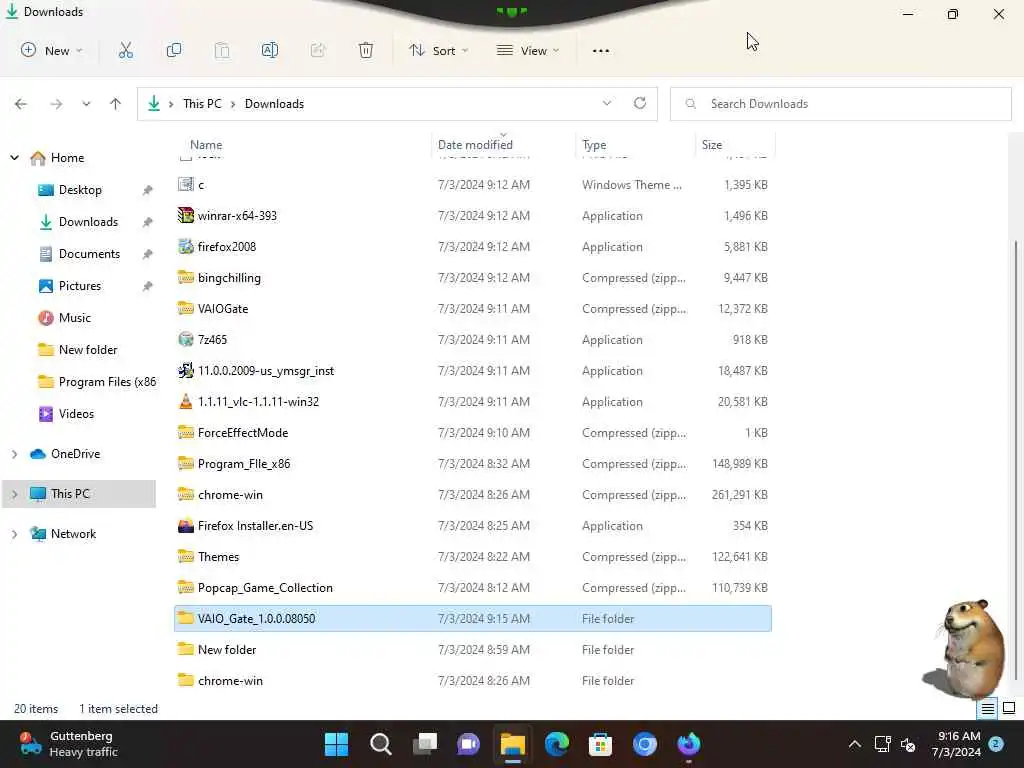Launch Microsoft Edge from taskbar
1024x768 pixels.
click(557, 744)
